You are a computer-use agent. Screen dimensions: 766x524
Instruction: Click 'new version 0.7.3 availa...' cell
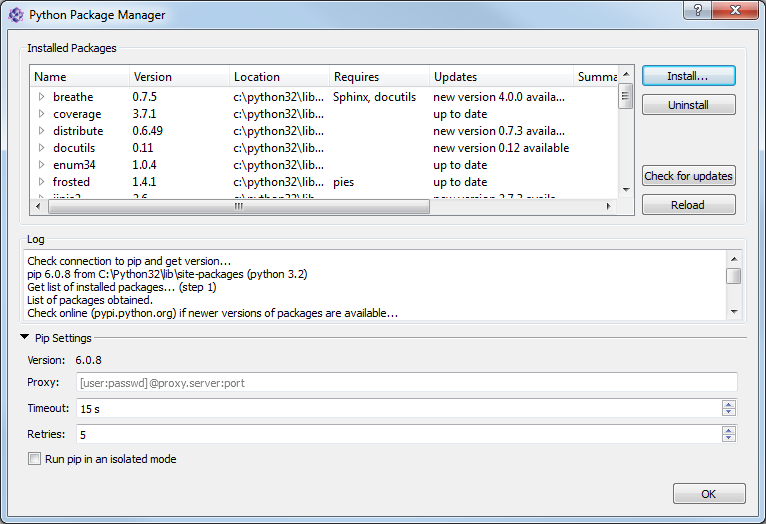(x=499, y=131)
